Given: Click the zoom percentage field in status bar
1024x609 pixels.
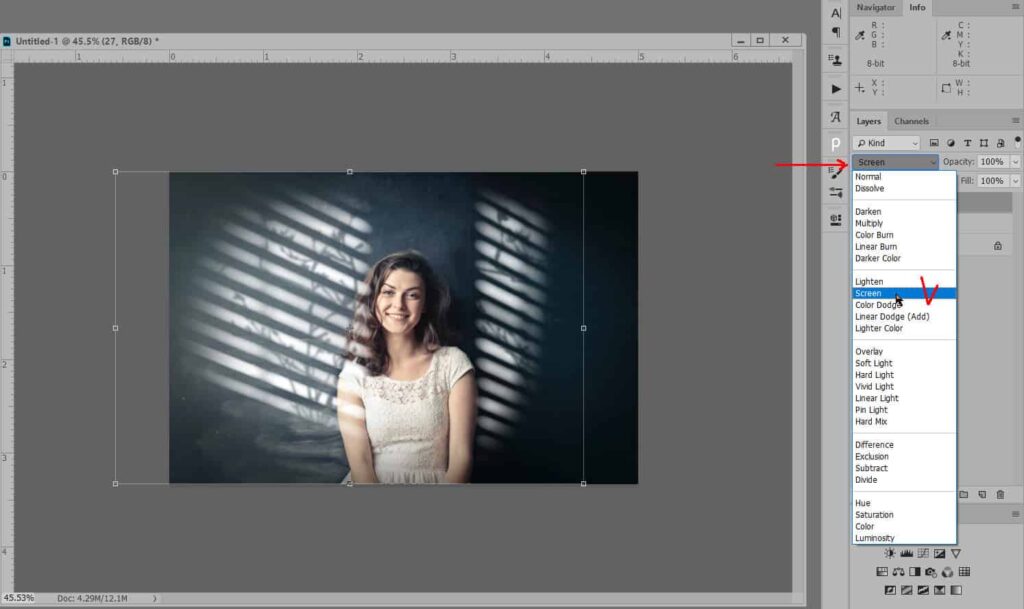Looking at the screenshot, I should (x=17, y=598).
